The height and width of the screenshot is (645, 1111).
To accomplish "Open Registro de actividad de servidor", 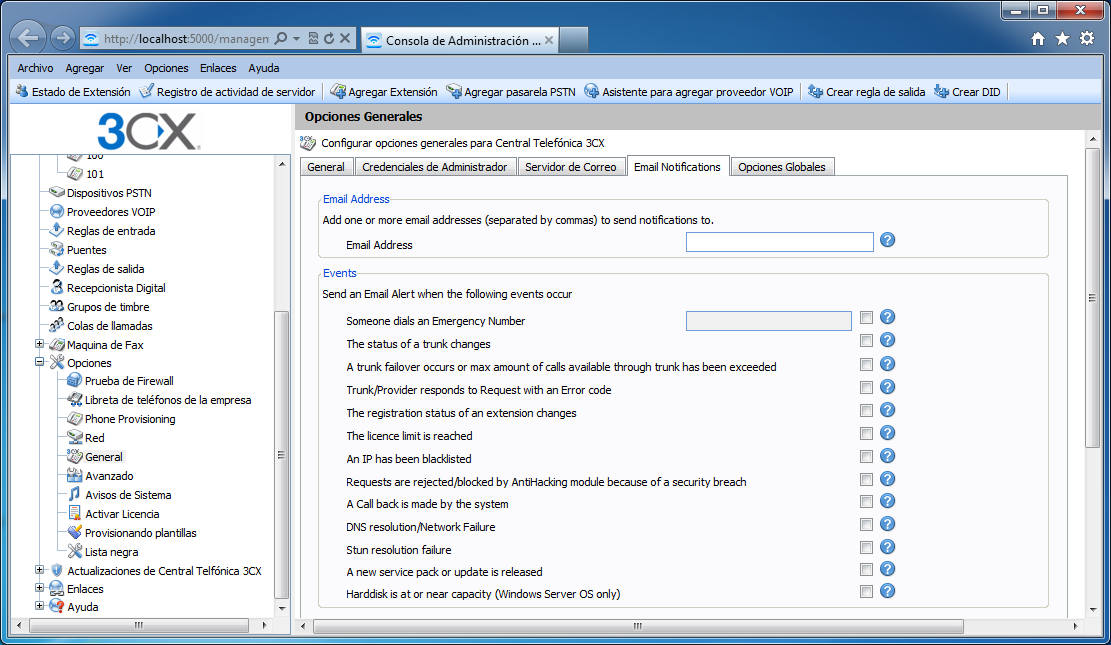I will click(x=227, y=91).
